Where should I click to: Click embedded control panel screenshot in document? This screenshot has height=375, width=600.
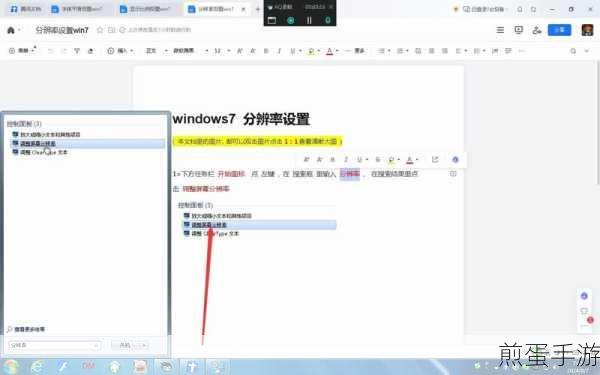click(x=256, y=219)
